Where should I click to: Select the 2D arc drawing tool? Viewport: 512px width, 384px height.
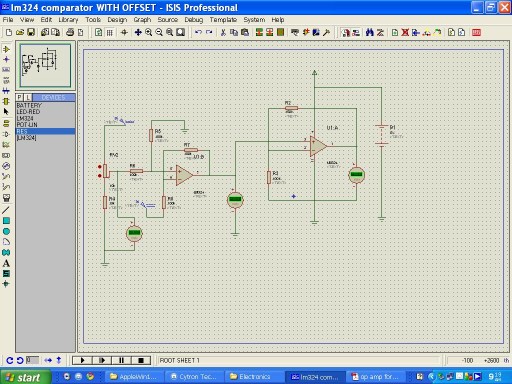pos(6,242)
